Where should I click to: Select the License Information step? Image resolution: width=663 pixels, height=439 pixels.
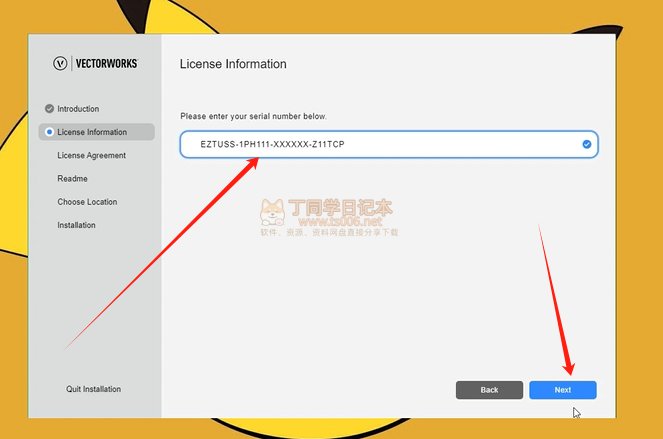coord(96,132)
